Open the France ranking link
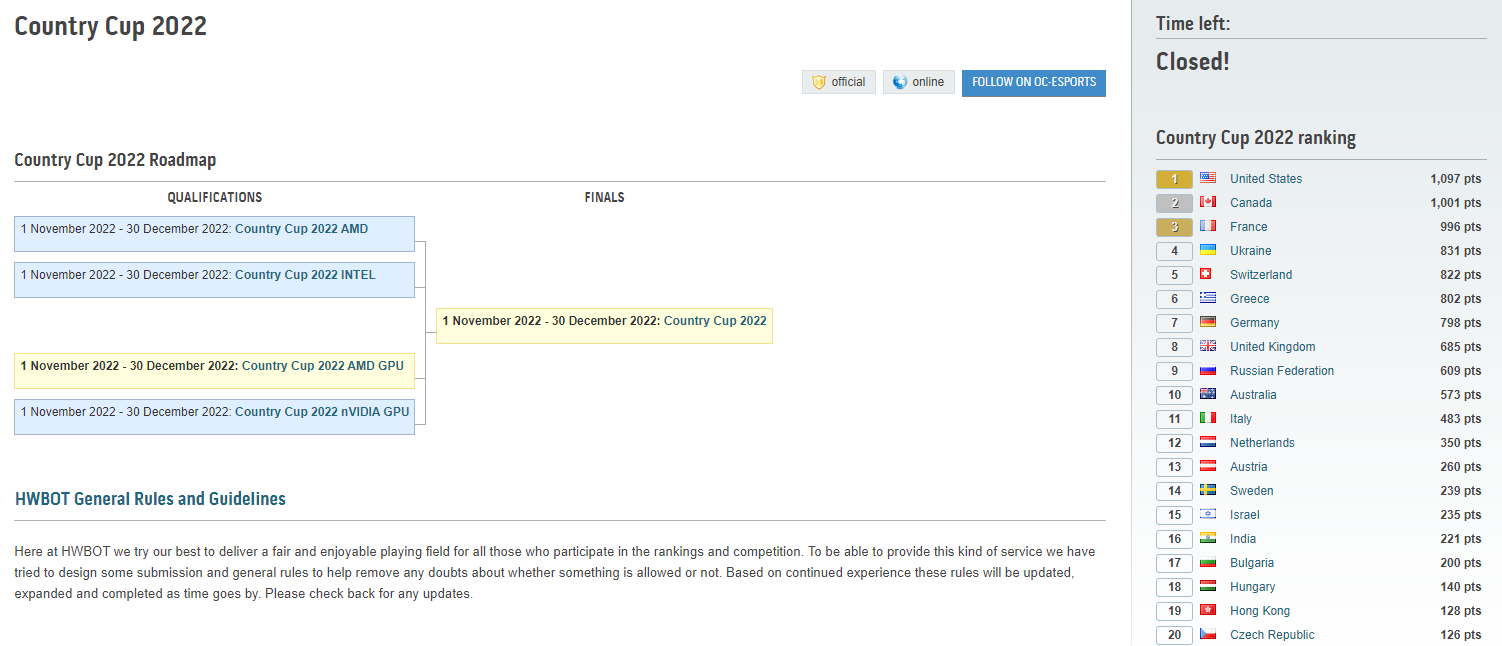This screenshot has height=646, width=1502. pos(1249,227)
